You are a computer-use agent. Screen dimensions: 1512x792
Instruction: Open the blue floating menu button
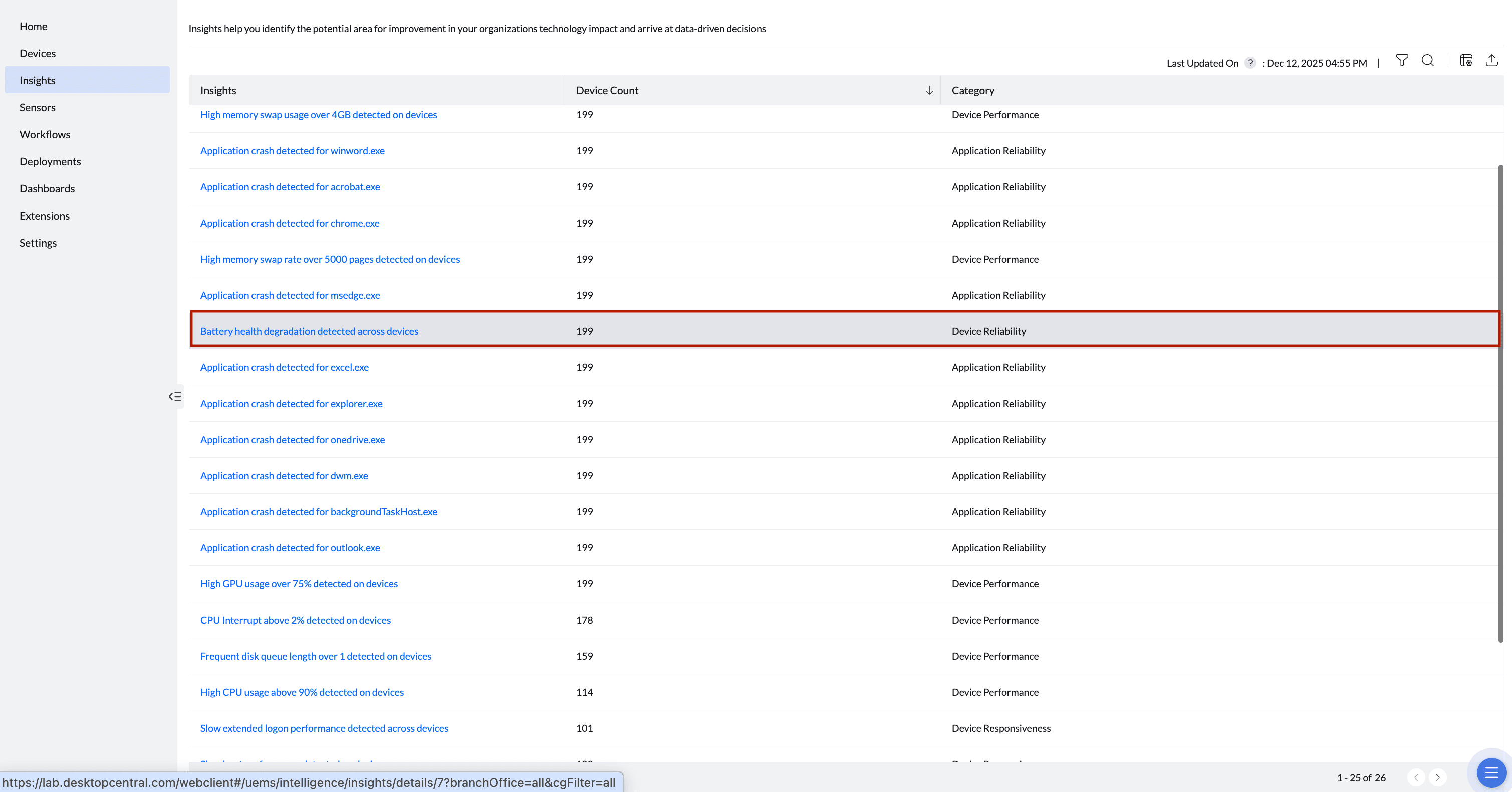click(x=1491, y=773)
